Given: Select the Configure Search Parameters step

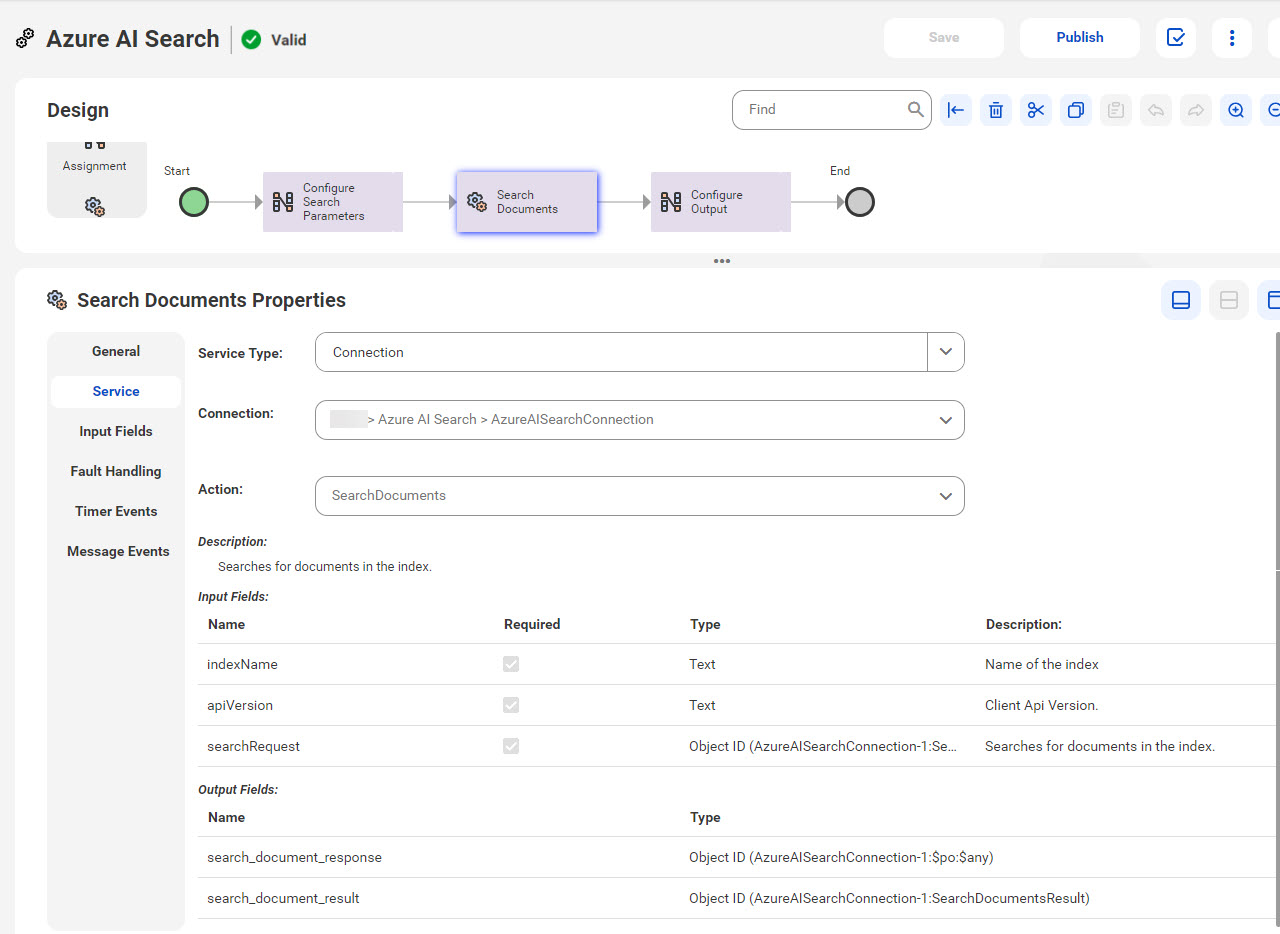Looking at the screenshot, I should pos(333,202).
